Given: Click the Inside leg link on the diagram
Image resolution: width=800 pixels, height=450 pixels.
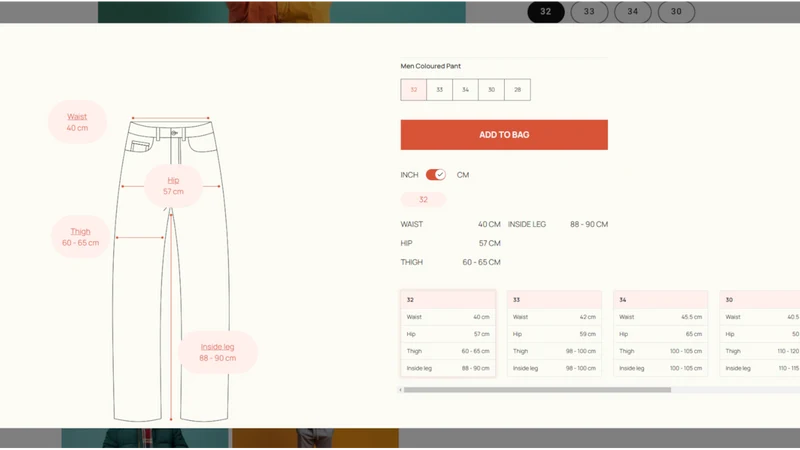Looking at the screenshot, I should coord(217,347).
